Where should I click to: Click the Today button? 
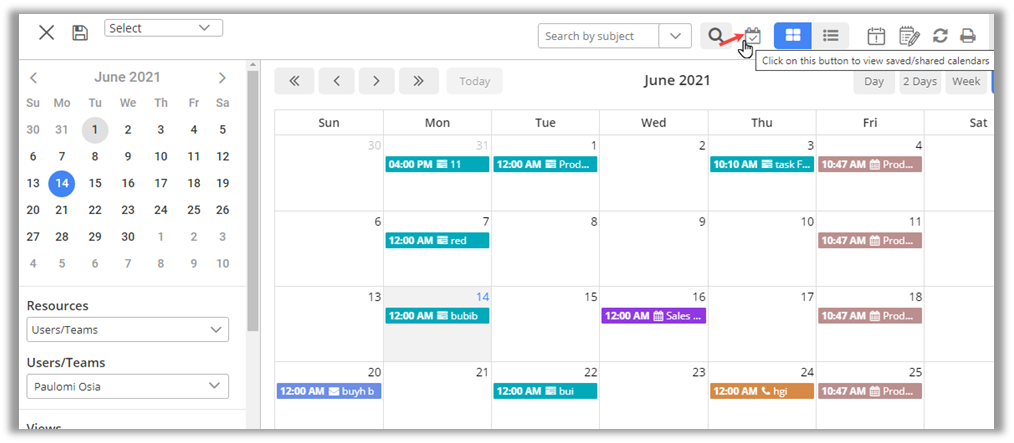tap(474, 82)
